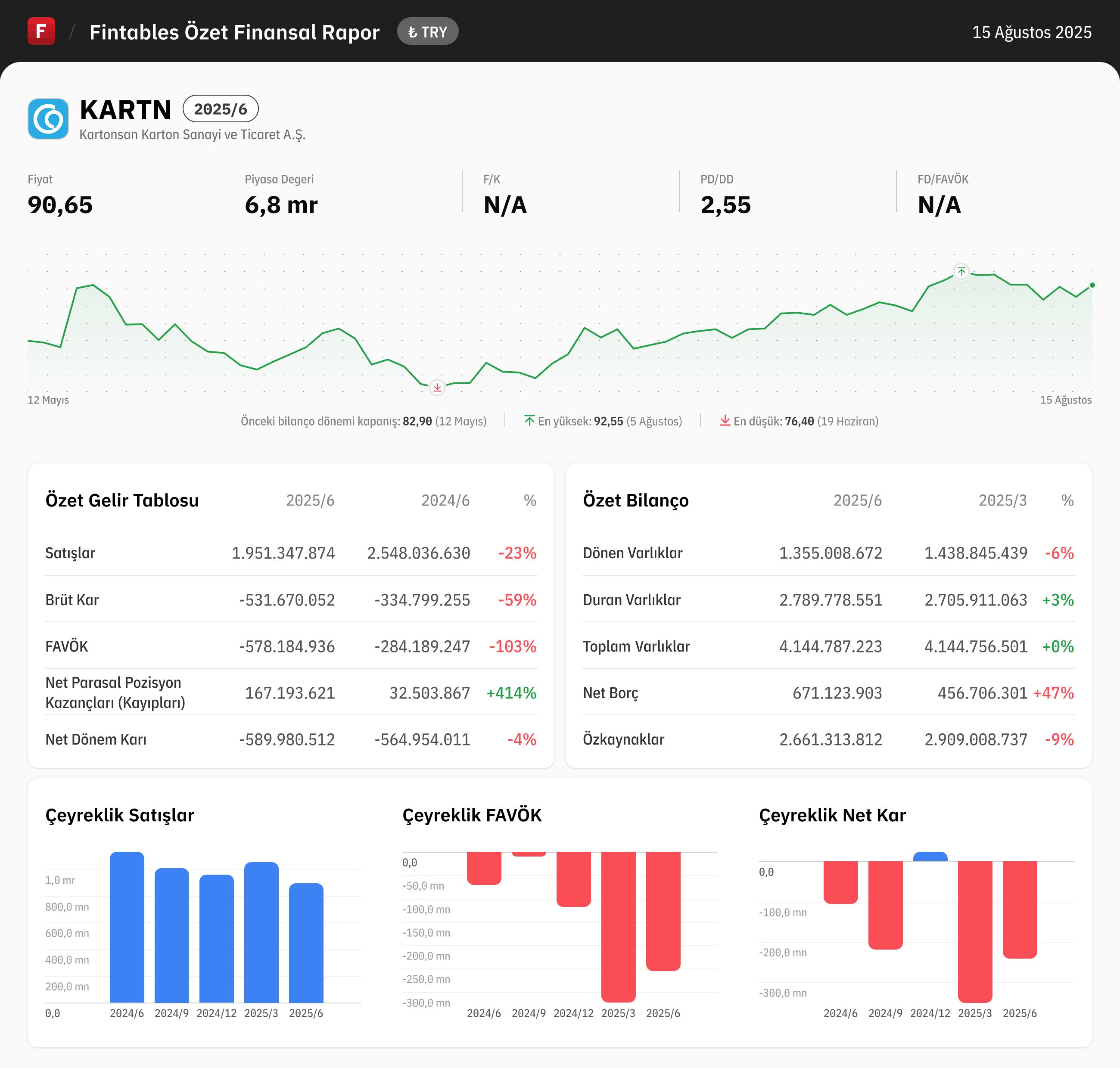Click the highest price marker on chart
Viewport: 1120px width, 1068px height.
click(961, 272)
